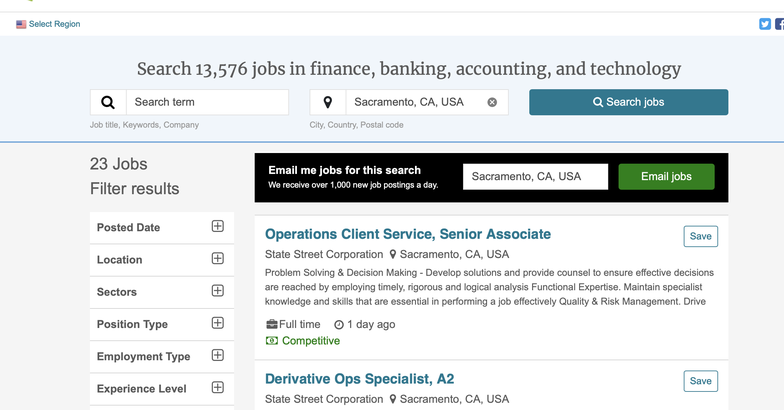
Task: Save the Operations Client Service job
Action: point(700,236)
